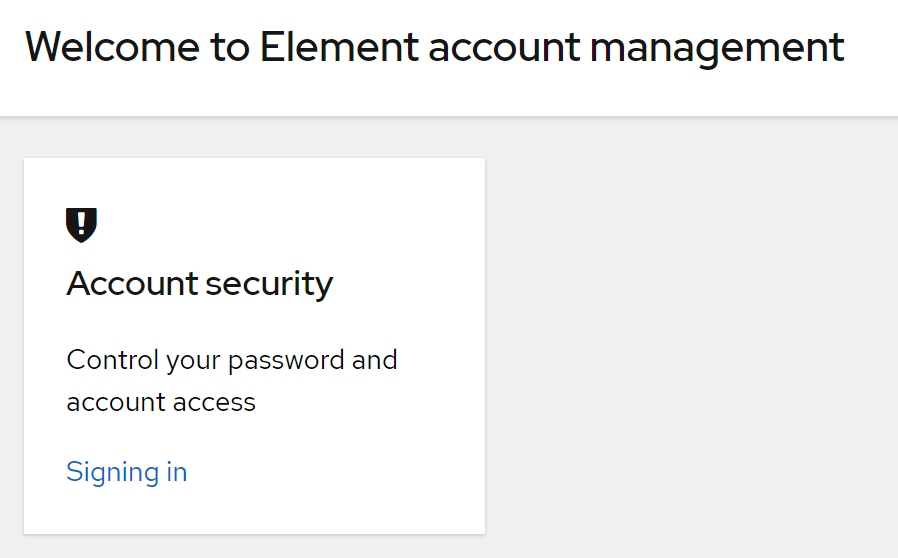Click blank card area below Signing in
The height and width of the screenshot is (558, 898).
coord(254,511)
